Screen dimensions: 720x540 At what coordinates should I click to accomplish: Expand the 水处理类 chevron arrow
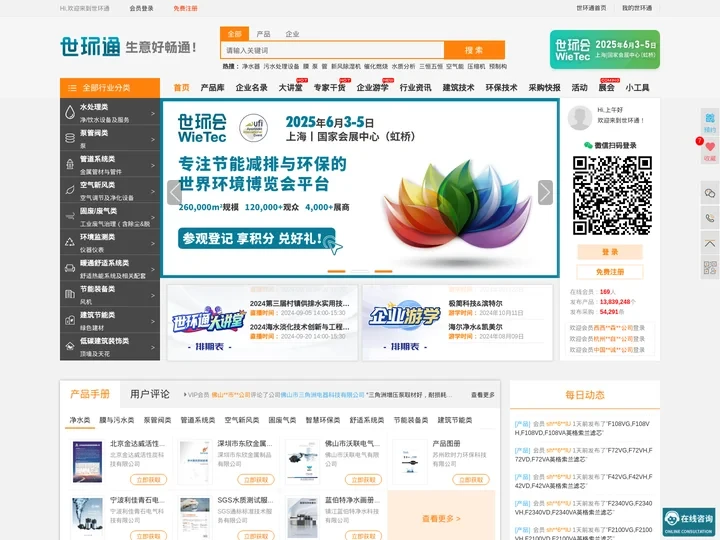(x=153, y=113)
